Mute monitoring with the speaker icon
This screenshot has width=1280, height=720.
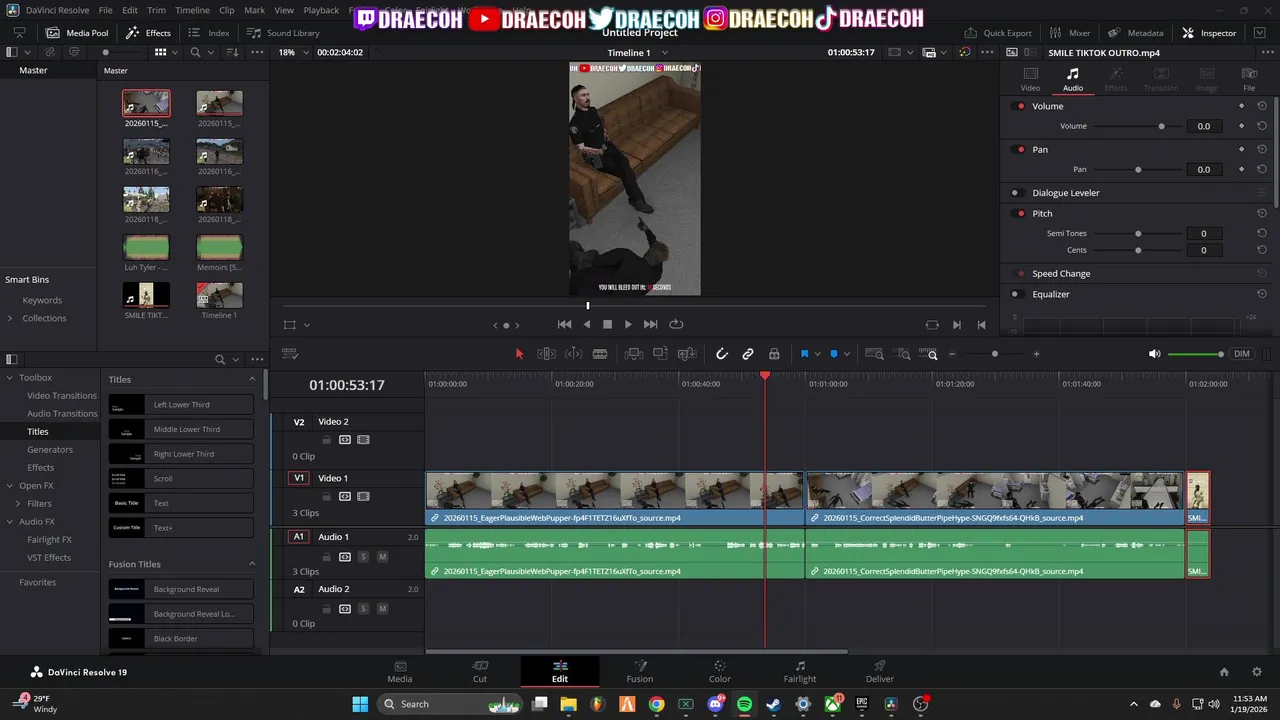coord(1155,354)
